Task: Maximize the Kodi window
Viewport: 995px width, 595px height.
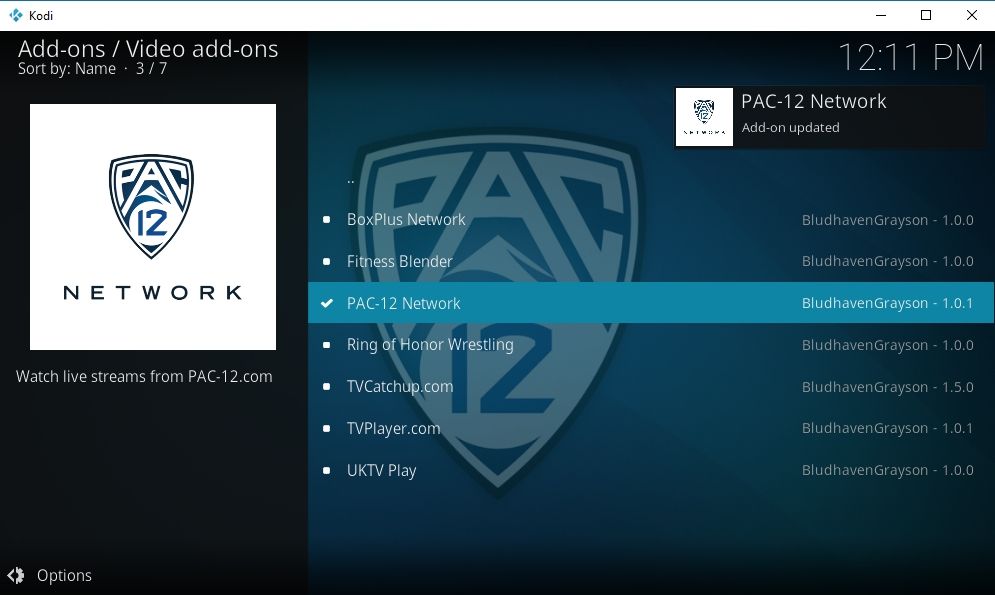Action: (926, 15)
